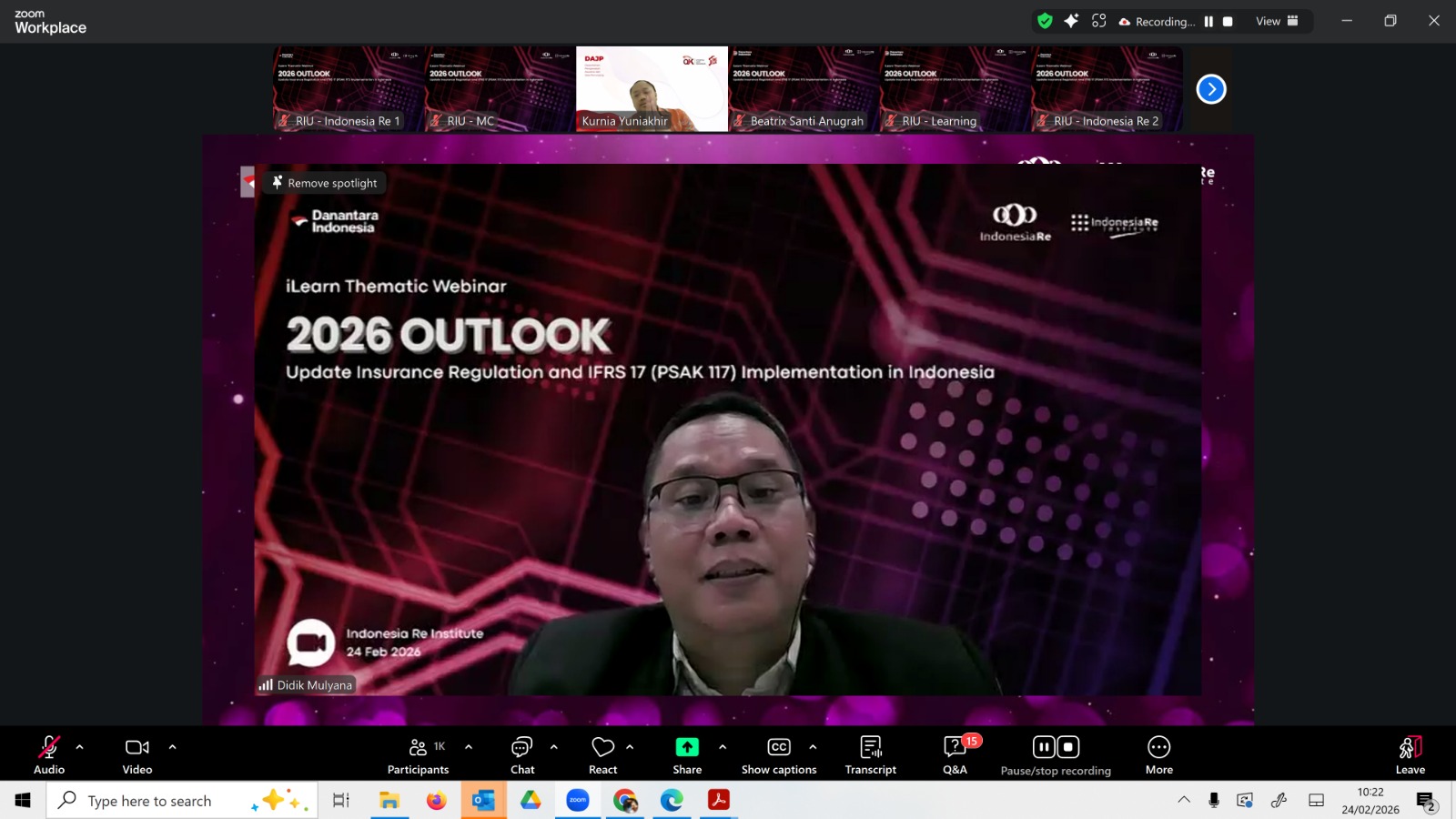1456x819 pixels.
Task: Click the AI Companion sparkle icon
Action: click(x=1071, y=21)
